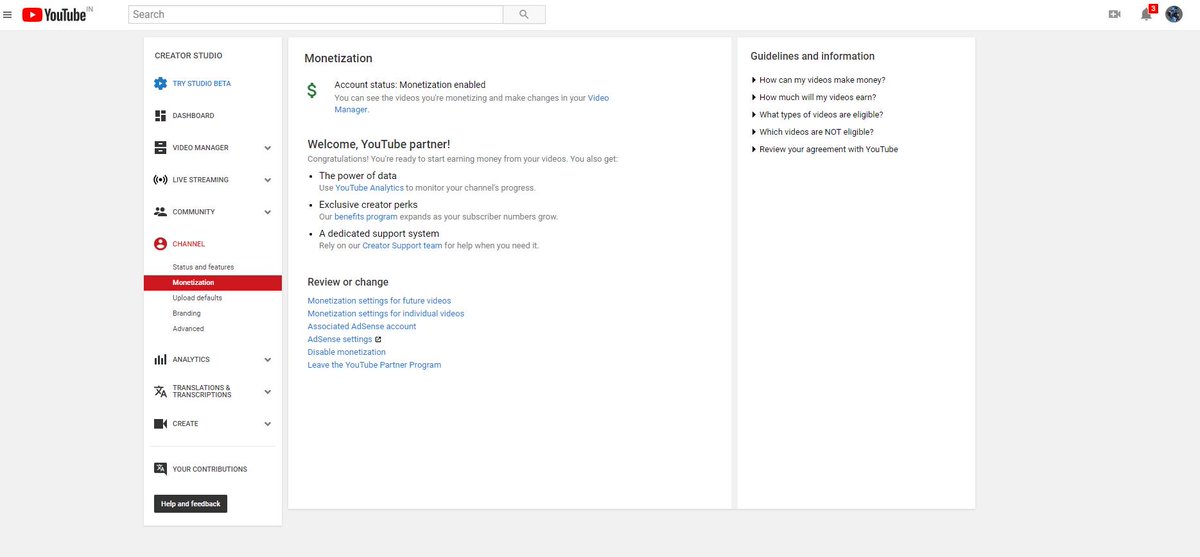Viewport: 1200px width, 557px height.
Task: Open the create video camera icon
Action: click(x=1114, y=14)
